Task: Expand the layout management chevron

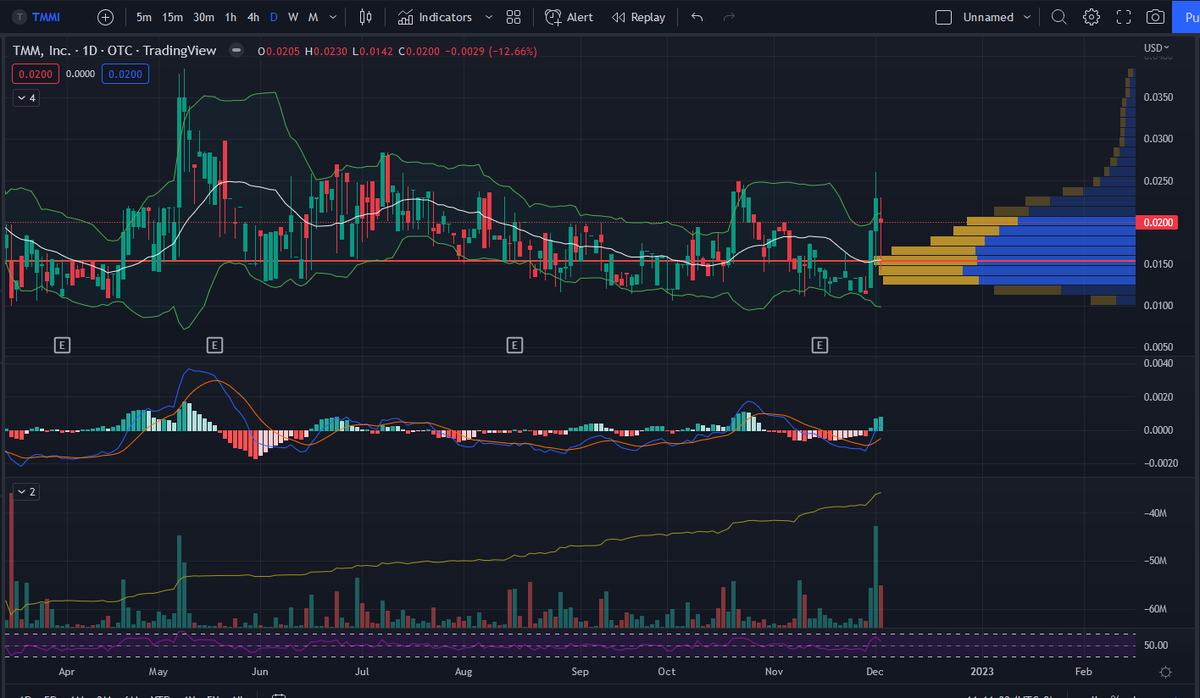Action: pos(1028,17)
